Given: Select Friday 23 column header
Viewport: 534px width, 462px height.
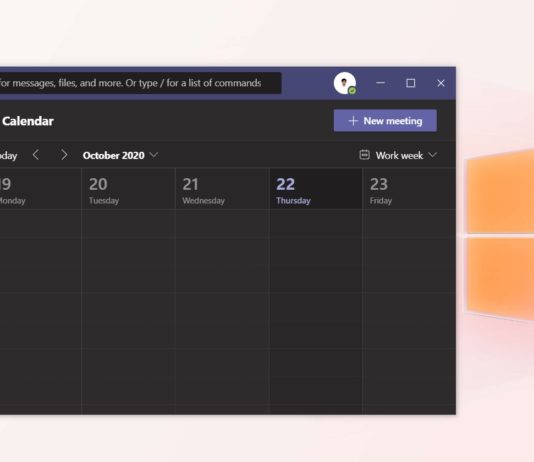Looking at the screenshot, I should (x=409, y=189).
